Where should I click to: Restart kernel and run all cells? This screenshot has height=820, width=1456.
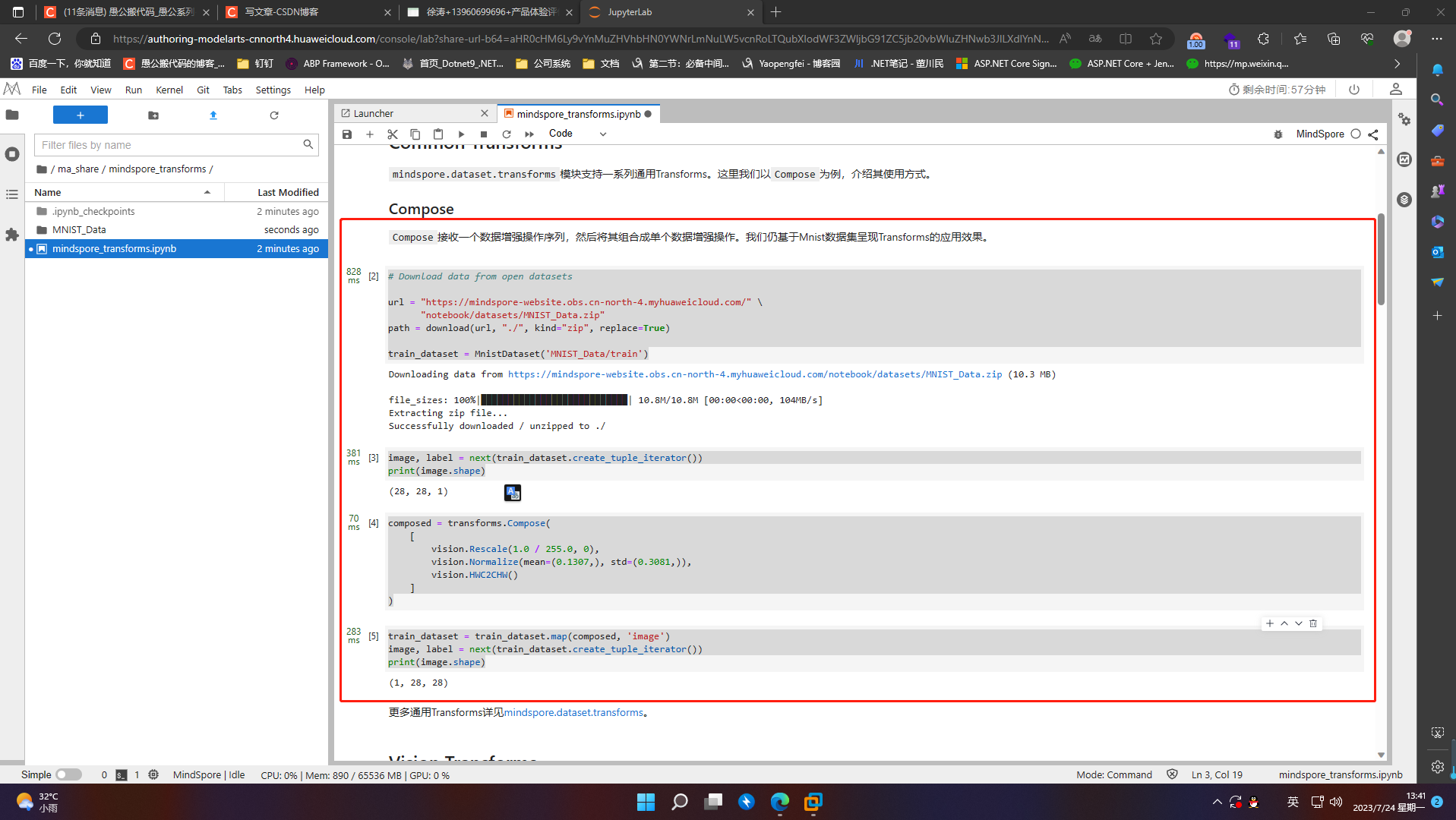529,134
